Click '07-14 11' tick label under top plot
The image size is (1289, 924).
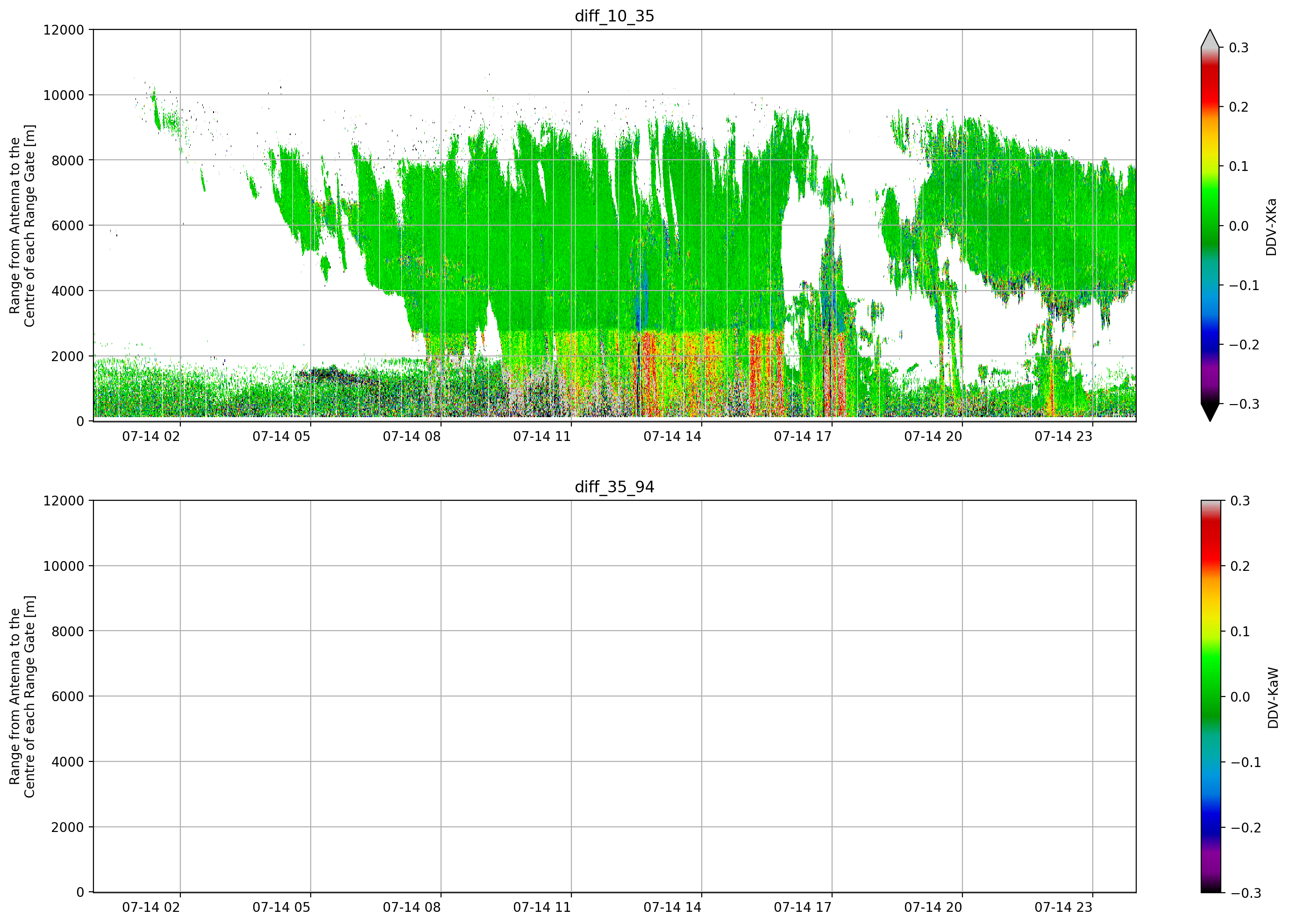(x=542, y=436)
